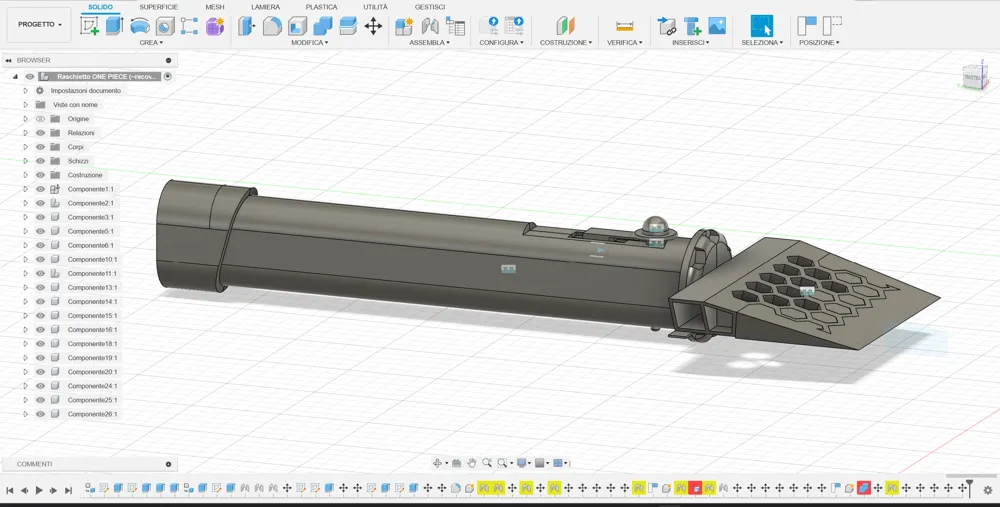Select the Fillet tool icon
This screenshot has width=1000, height=507.
tap(272, 26)
